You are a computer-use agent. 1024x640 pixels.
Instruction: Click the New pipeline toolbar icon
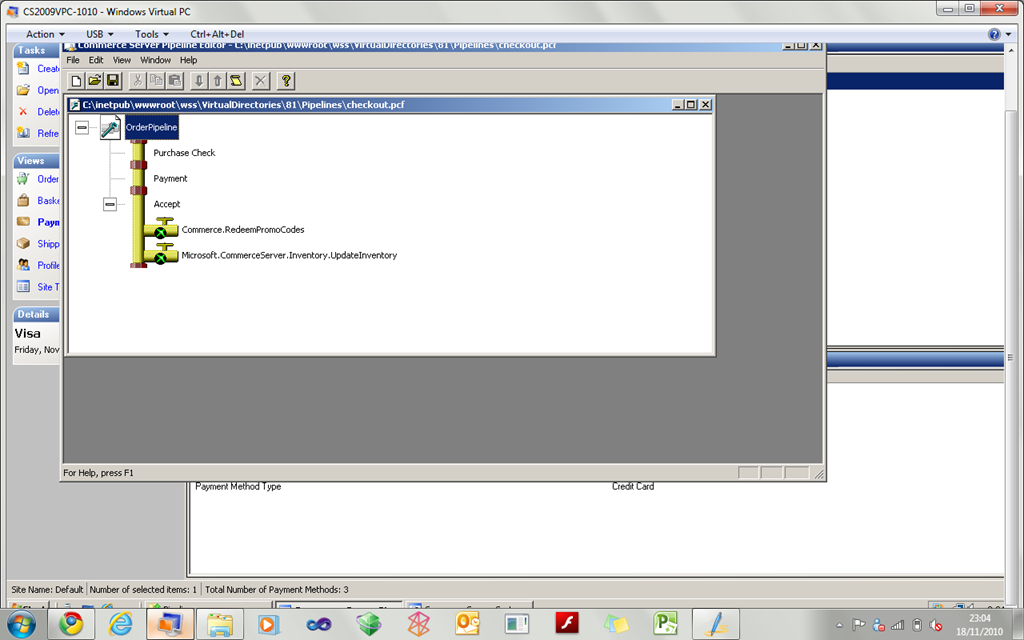click(x=76, y=81)
